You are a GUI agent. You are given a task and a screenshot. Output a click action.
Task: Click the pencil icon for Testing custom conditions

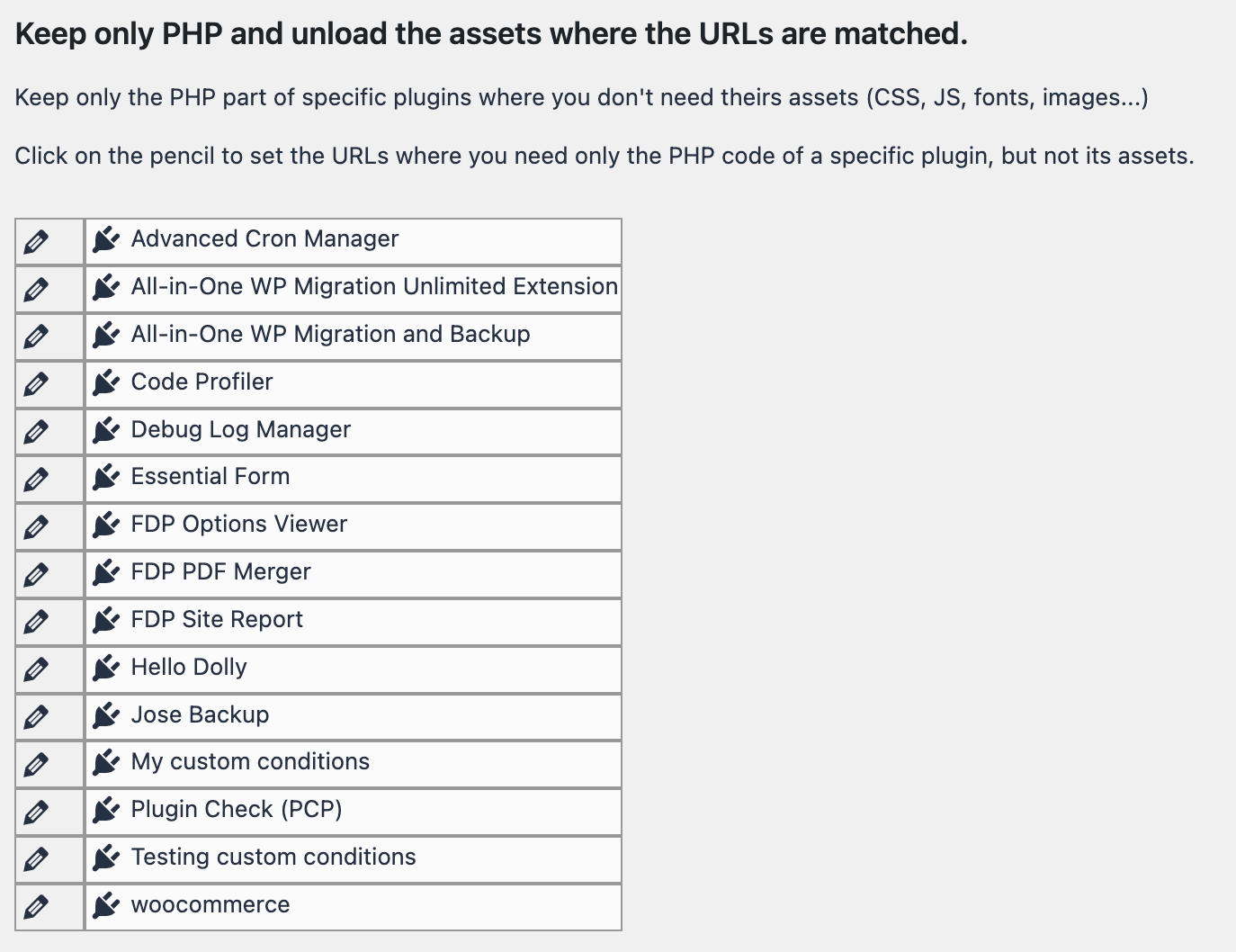click(37, 859)
